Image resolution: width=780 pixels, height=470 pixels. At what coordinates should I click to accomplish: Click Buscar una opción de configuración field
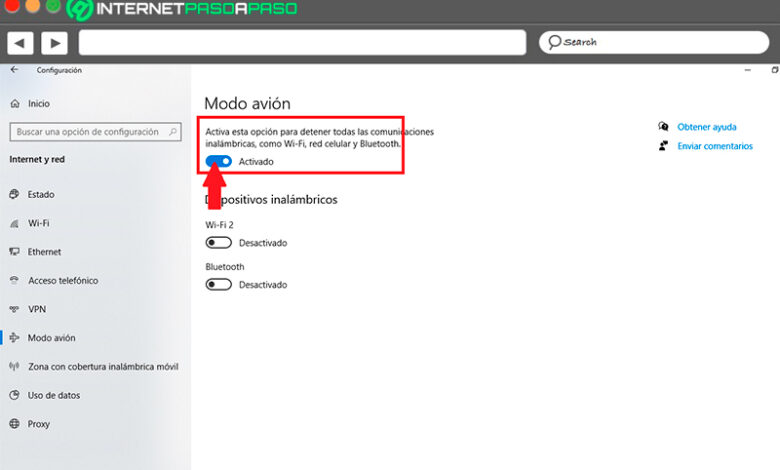[x=96, y=132]
